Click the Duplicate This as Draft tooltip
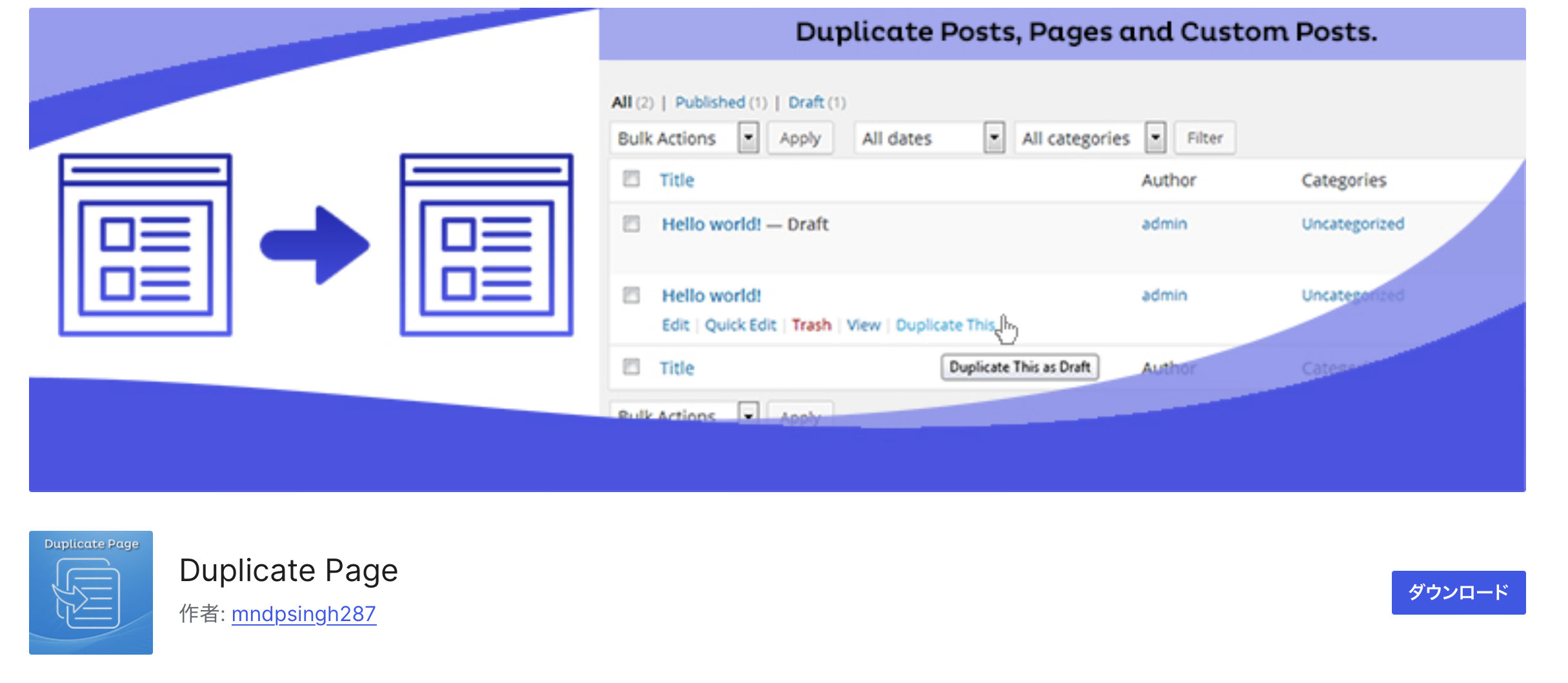Screen dimensions: 1568x683 [x=1020, y=367]
